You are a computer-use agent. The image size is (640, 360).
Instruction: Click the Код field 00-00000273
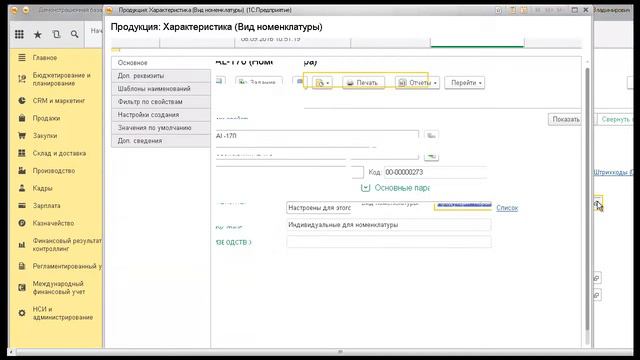click(x=435, y=172)
